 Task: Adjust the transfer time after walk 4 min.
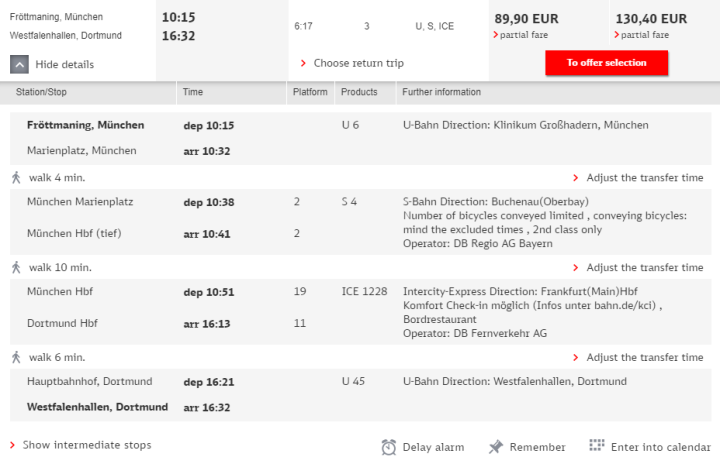coord(644,177)
